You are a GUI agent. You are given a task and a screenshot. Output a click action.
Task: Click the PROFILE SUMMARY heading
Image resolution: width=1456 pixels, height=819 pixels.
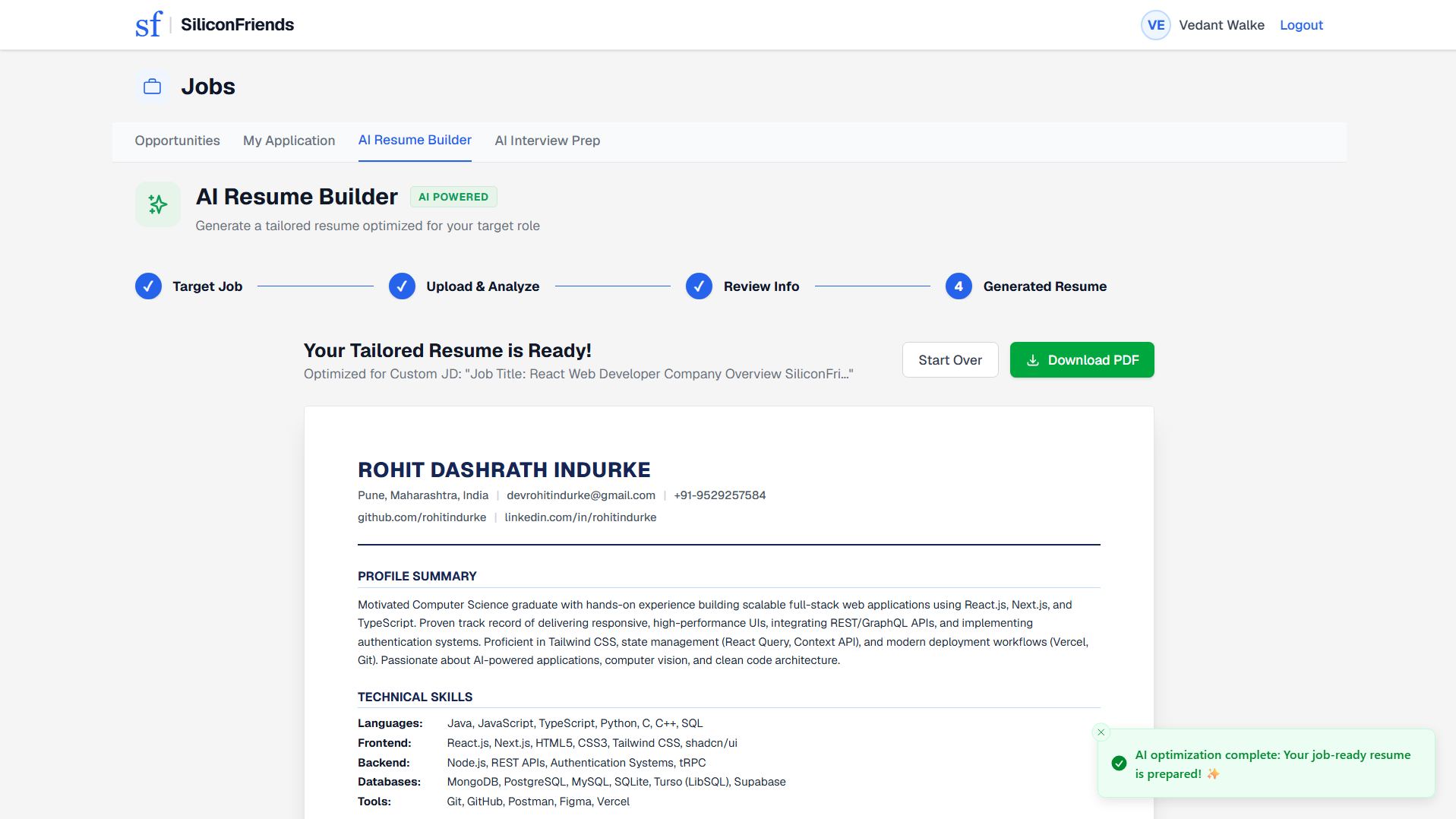tap(417, 577)
